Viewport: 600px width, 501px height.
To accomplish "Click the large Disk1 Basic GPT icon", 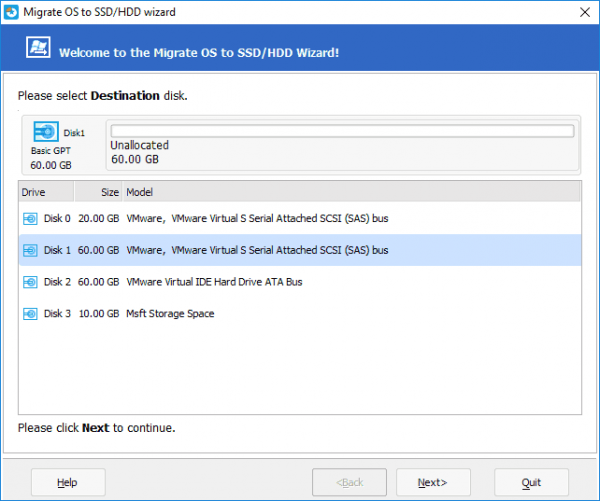I will [46, 132].
